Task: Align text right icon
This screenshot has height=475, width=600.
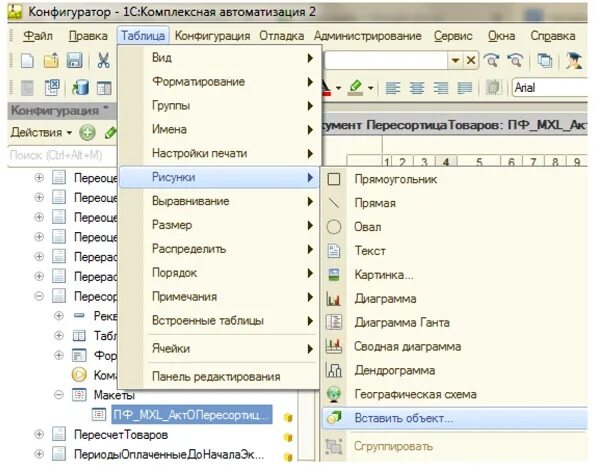Action: point(441,88)
